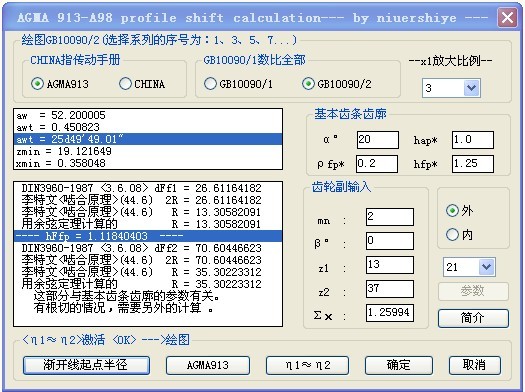The width and height of the screenshot is (525, 392).
Task: Select the 用余弦定理 R = 13.30582091 row
Action: [x=148, y=224]
